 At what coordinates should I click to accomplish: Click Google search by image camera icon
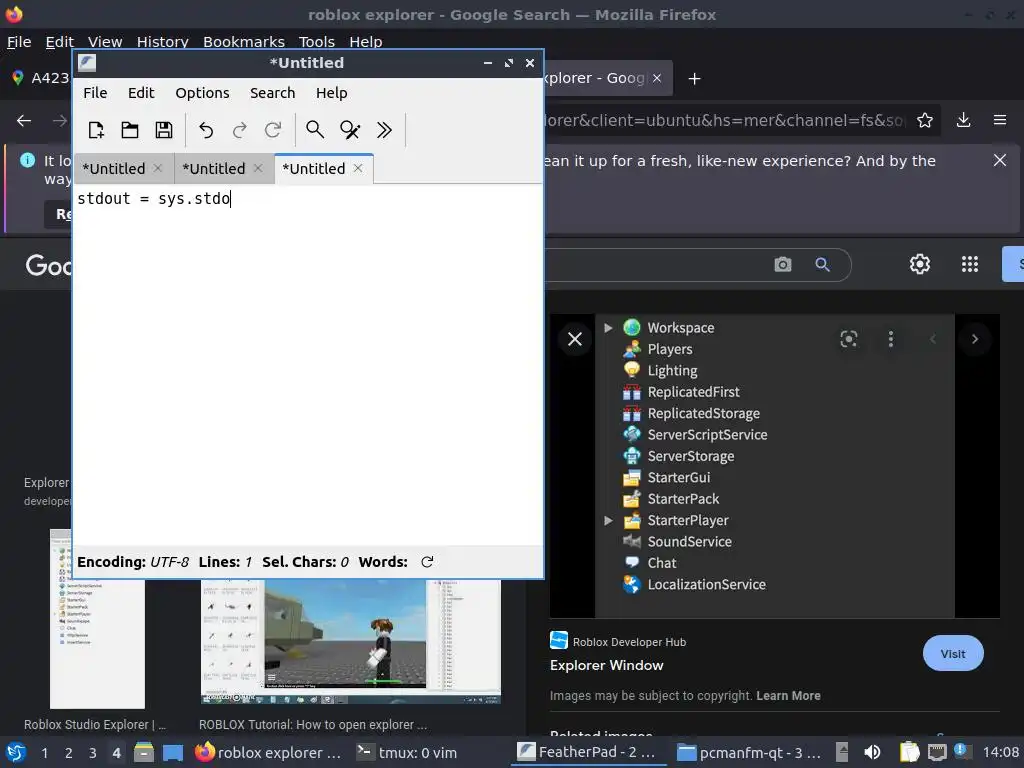(x=783, y=264)
